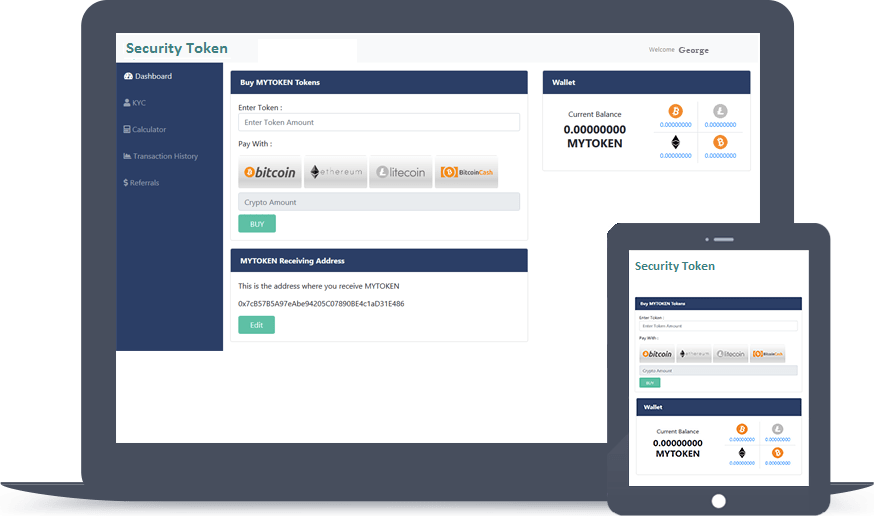Screen dimensions: 874x516
Task: Click the Wallet panel header on laptop
Action: point(647,82)
